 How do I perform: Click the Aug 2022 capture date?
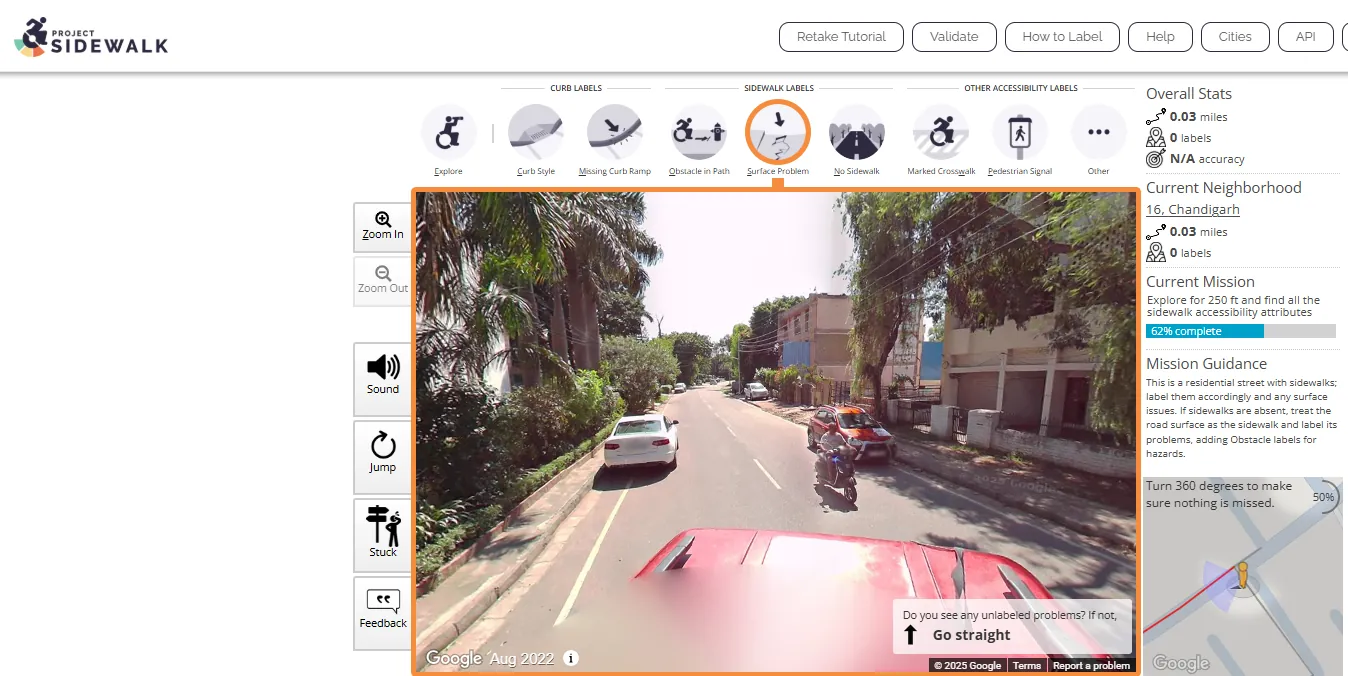tap(521, 658)
